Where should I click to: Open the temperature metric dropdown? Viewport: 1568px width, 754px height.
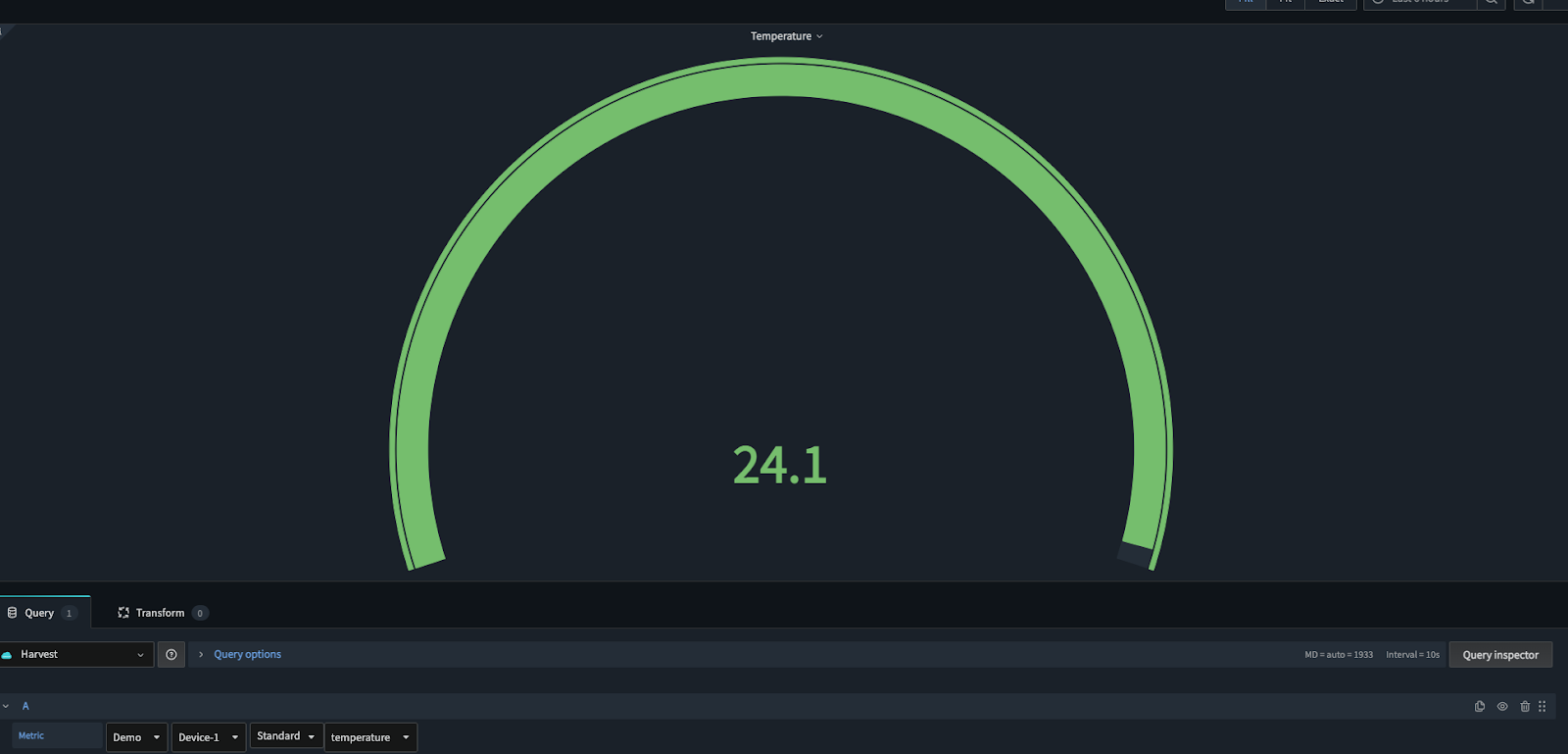[370, 737]
